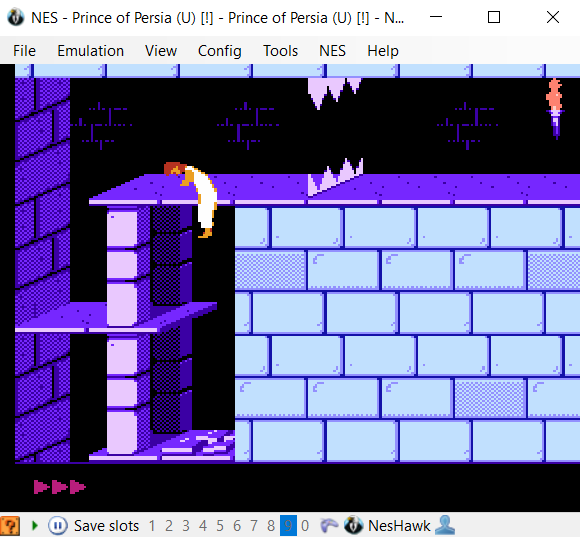Select save slot 8
Image resolution: width=580 pixels, height=537 pixels.
pos(271,526)
